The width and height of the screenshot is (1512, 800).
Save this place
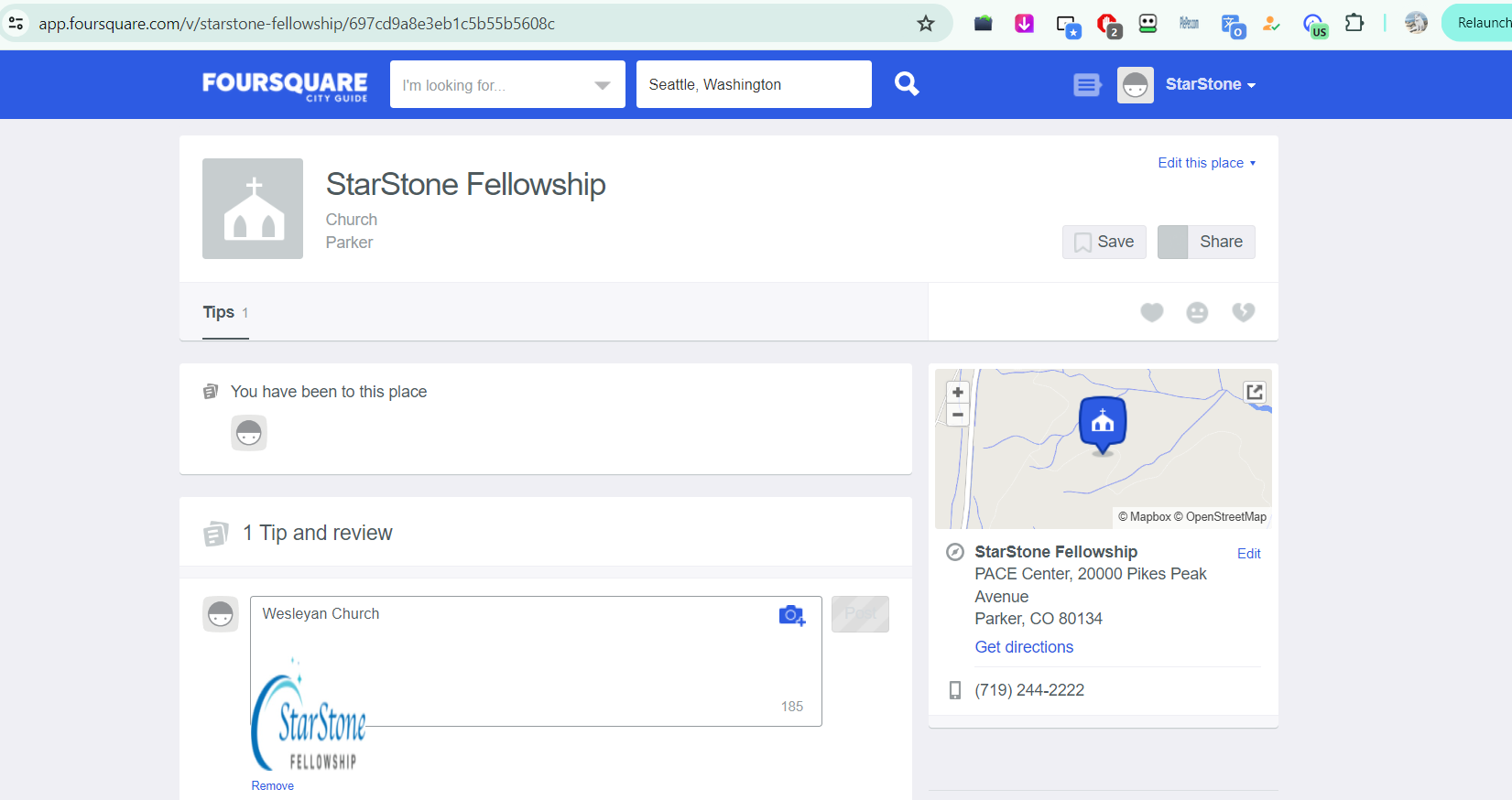point(1104,242)
